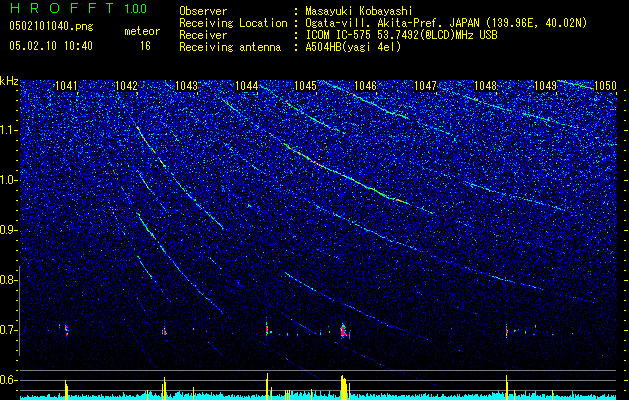Click the A504HB(yagi 4el) antenna text

click(x=353, y=47)
